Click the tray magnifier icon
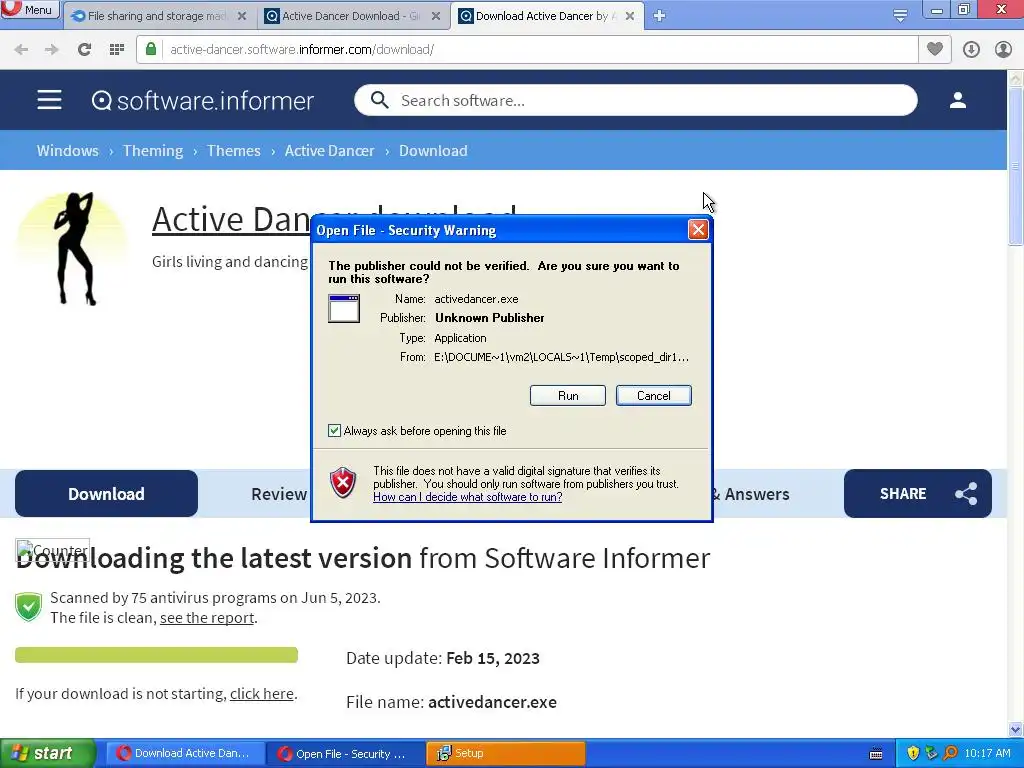The width and height of the screenshot is (1024, 768). (x=950, y=754)
